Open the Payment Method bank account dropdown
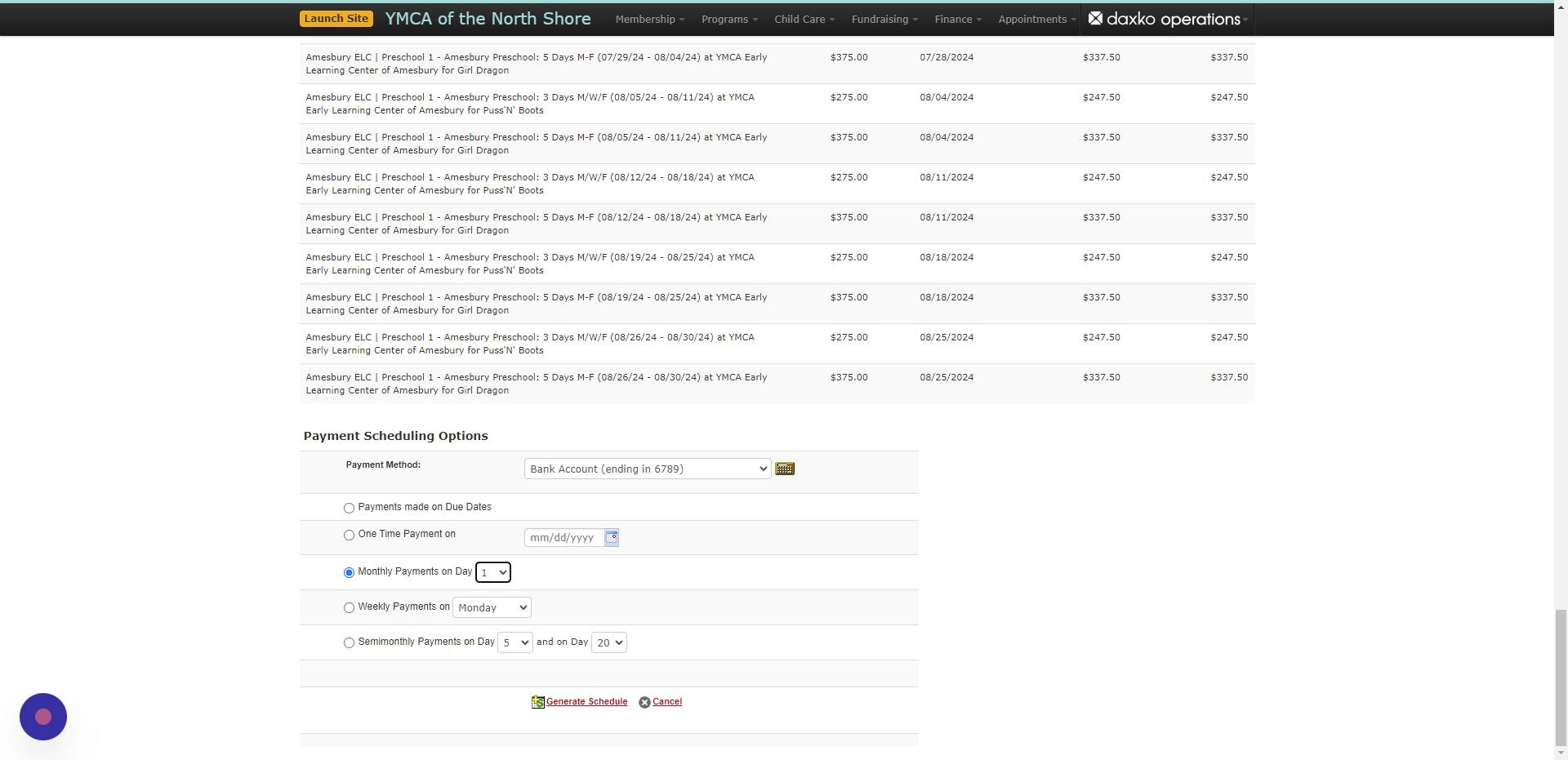Viewport: 1568px width, 760px height. pos(648,469)
